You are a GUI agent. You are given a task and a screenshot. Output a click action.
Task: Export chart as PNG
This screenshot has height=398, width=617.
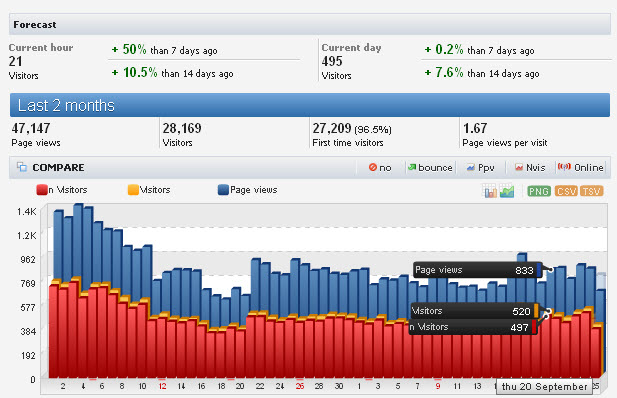coord(539,191)
